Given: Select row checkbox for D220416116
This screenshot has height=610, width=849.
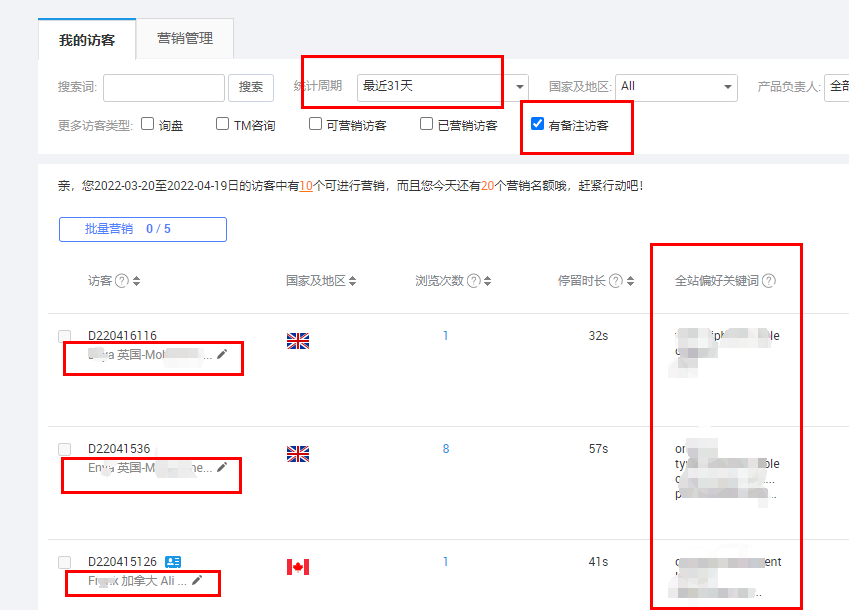Looking at the screenshot, I should 64,336.
